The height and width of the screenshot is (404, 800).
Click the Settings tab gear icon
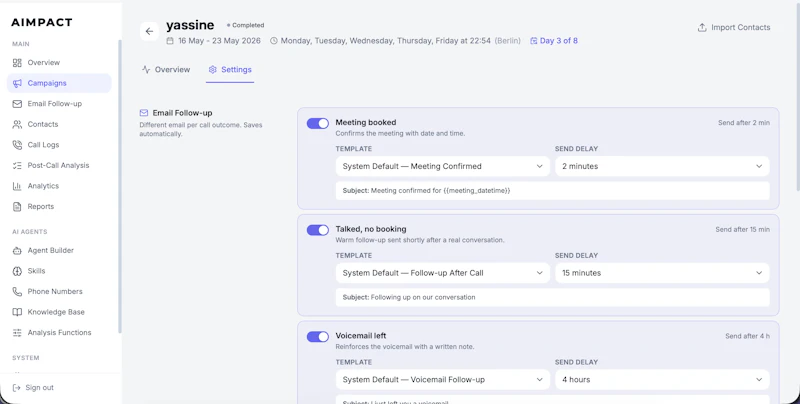point(213,69)
